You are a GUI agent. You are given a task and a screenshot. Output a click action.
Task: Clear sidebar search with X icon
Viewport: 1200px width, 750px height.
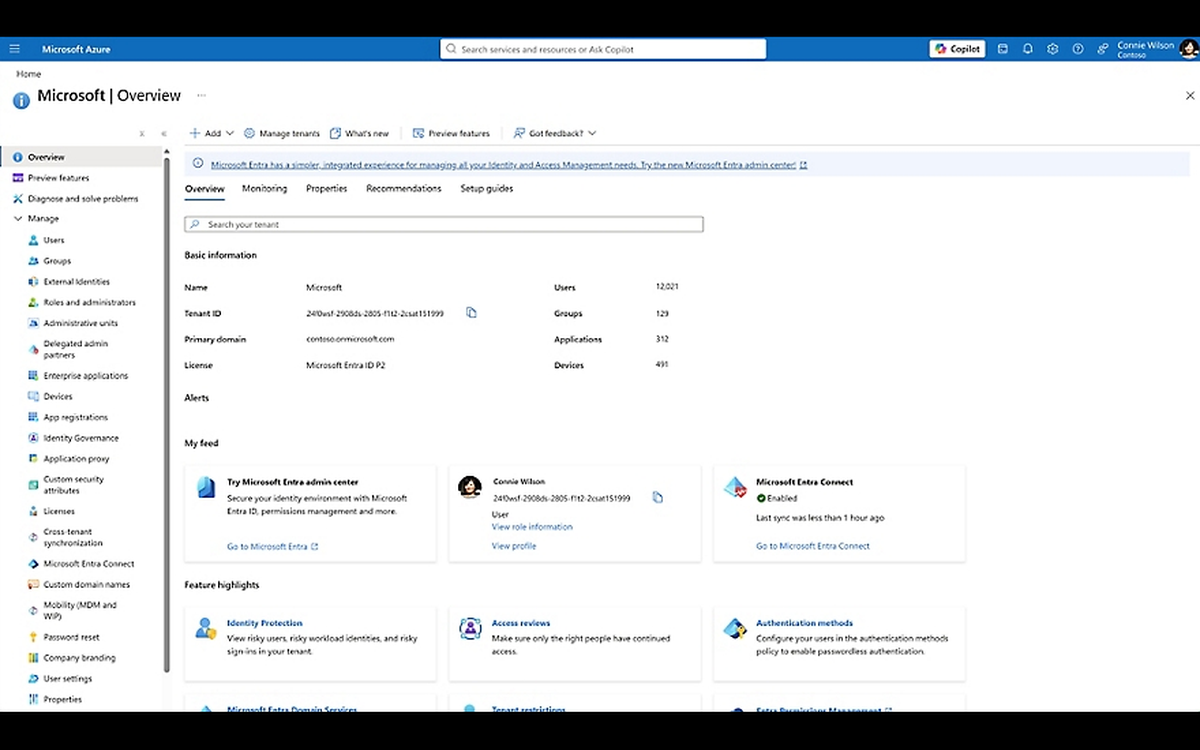click(142, 133)
